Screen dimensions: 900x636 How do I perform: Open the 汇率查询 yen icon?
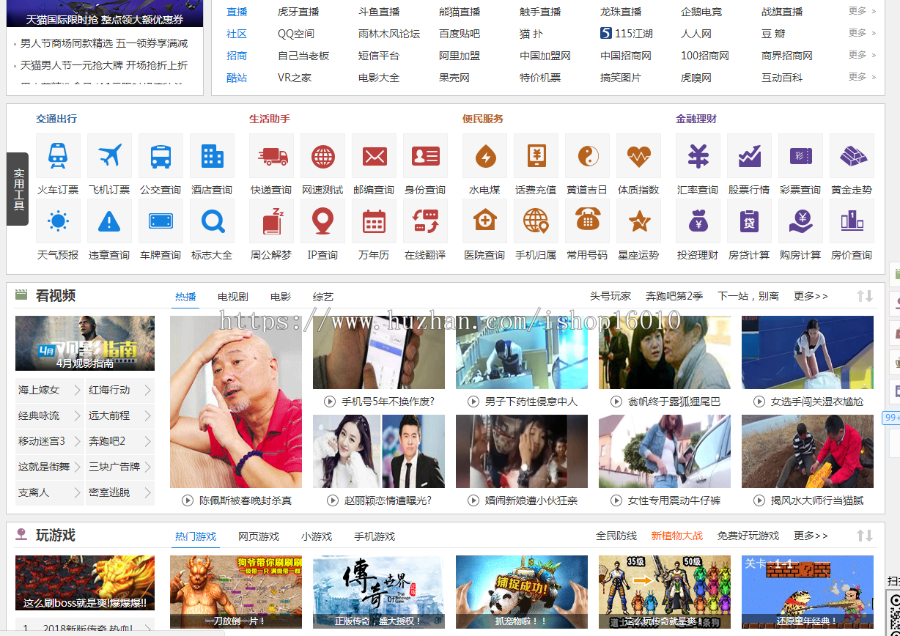[698, 156]
